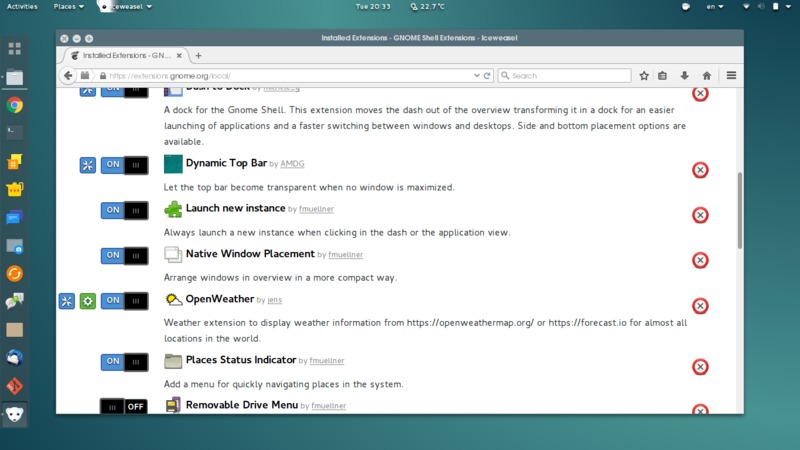Launch Chrome from the dock
Screen dimensions: 800x450
[15, 105]
